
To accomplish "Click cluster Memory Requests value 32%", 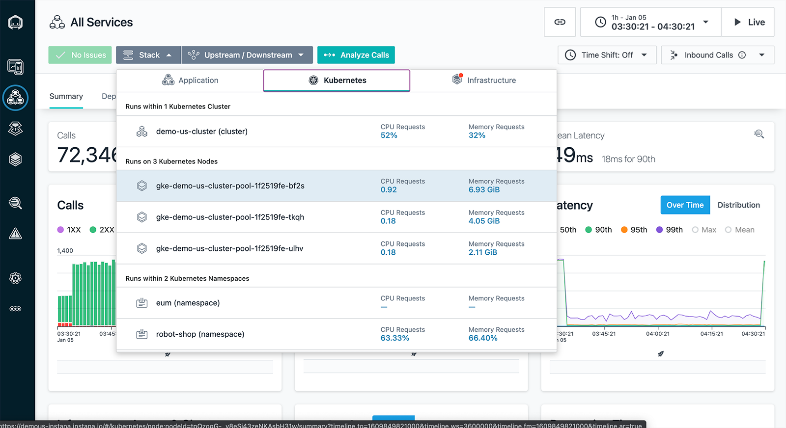I will (477, 135).
